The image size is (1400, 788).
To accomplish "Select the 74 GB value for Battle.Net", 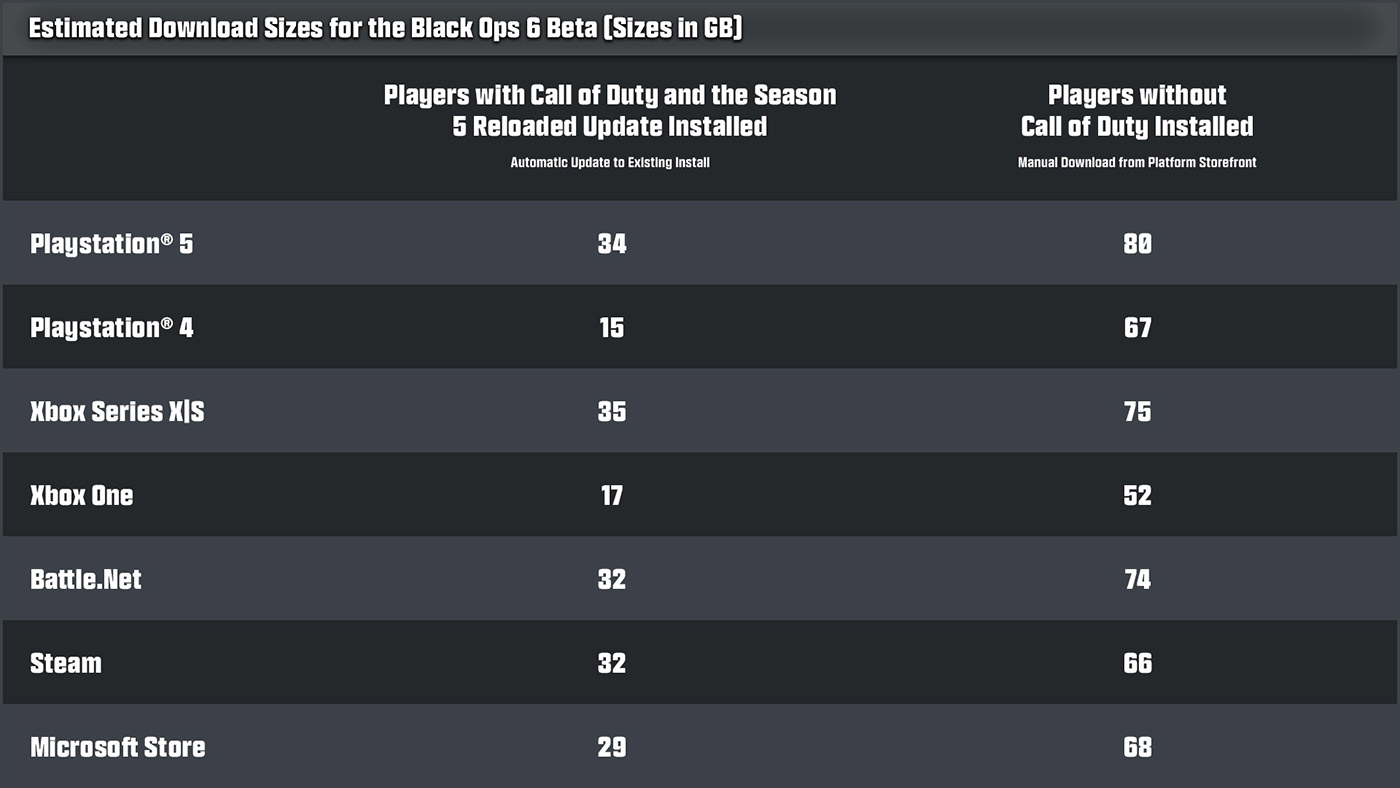I will click(x=1137, y=580).
